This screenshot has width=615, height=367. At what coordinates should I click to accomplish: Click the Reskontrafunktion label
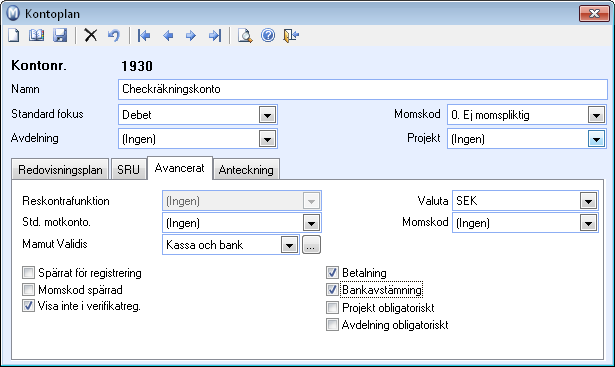[x=66, y=201]
